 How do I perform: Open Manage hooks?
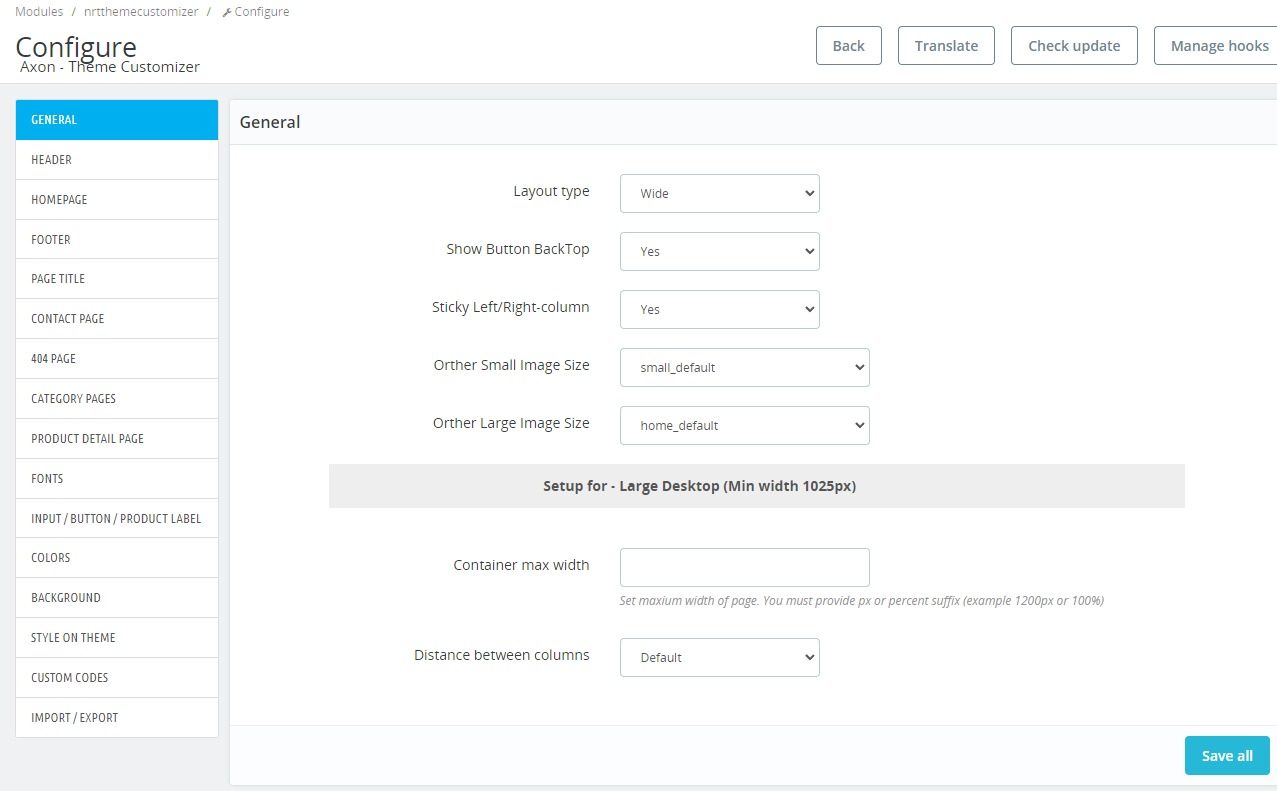point(1219,45)
